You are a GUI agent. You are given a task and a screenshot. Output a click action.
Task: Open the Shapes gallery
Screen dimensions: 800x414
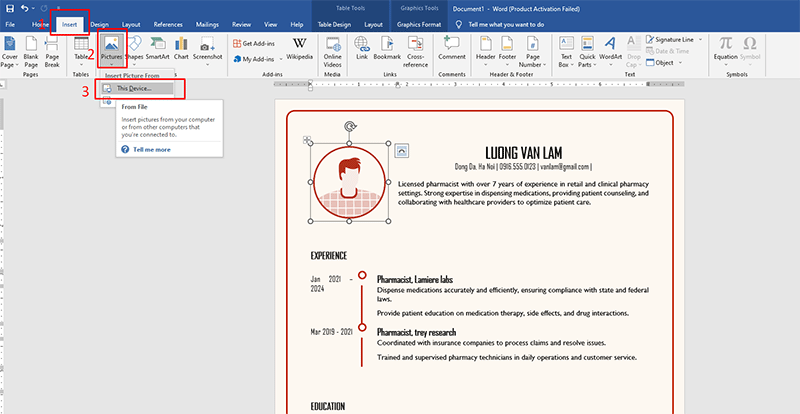point(134,53)
